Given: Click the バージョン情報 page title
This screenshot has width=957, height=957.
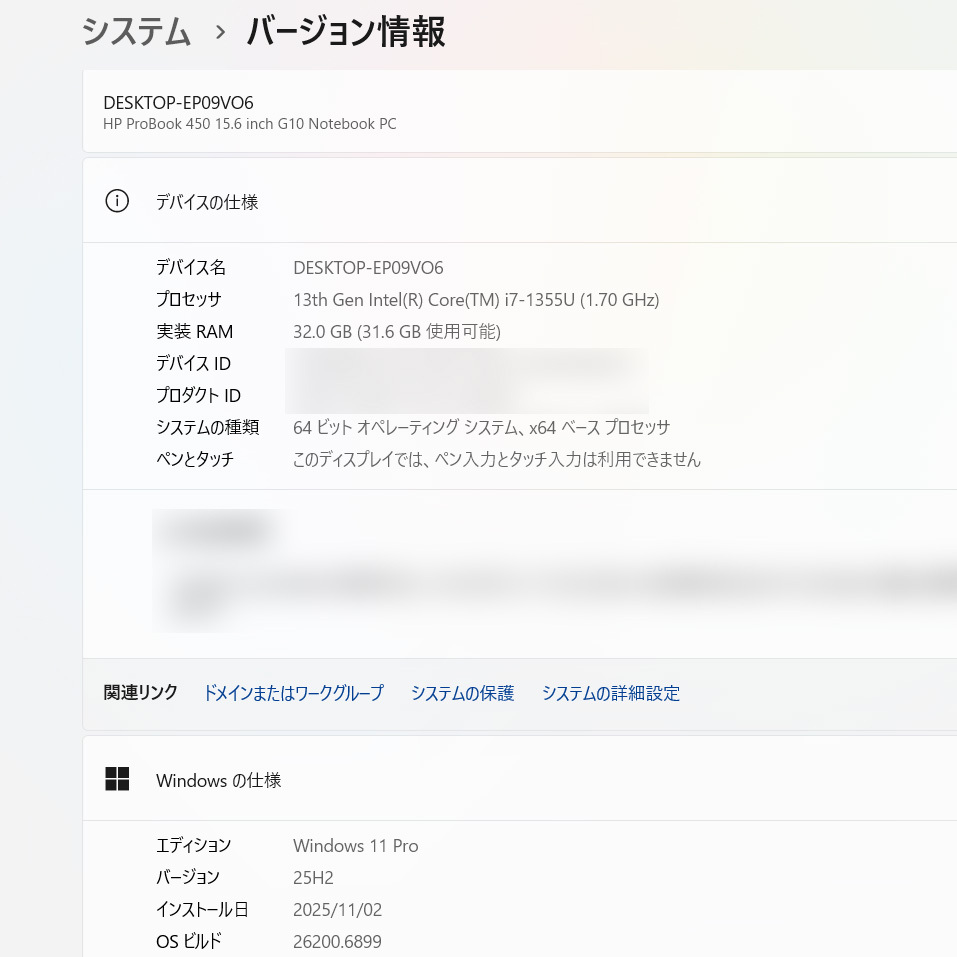Looking at the screenshot, I should pos(346,32).
